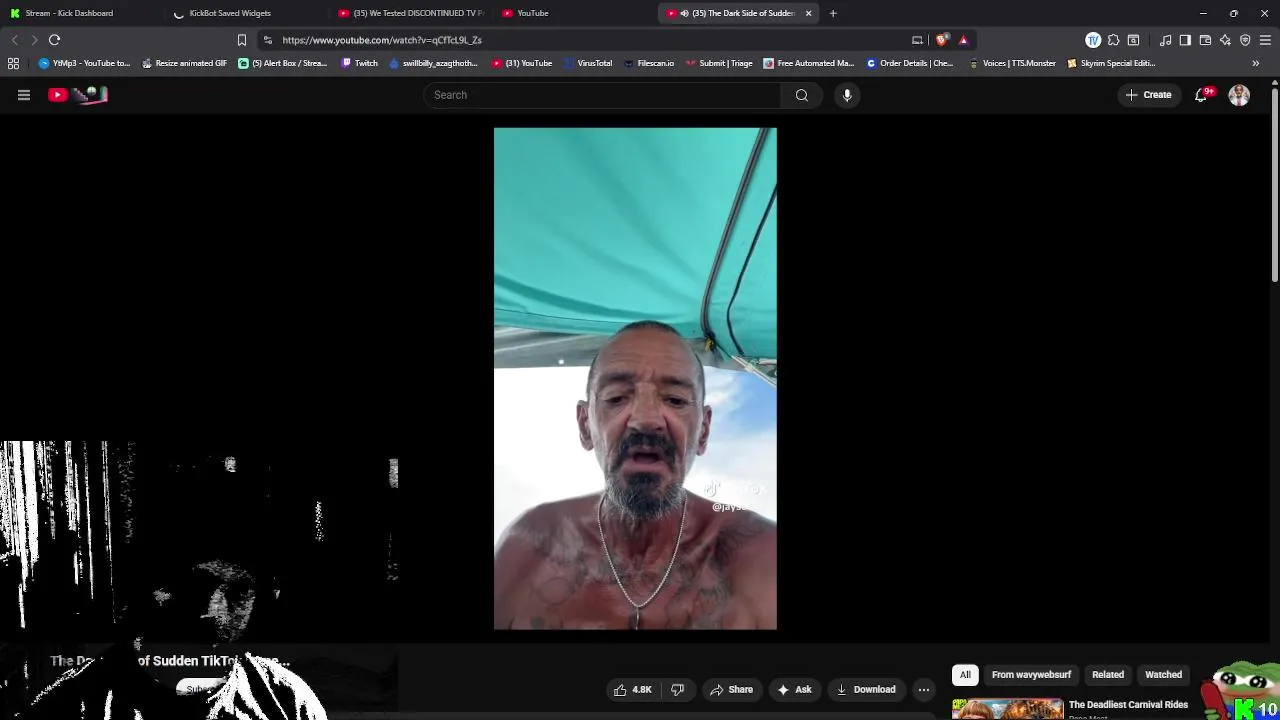
Task: Open a new browser tab
Action: (833, 13)
